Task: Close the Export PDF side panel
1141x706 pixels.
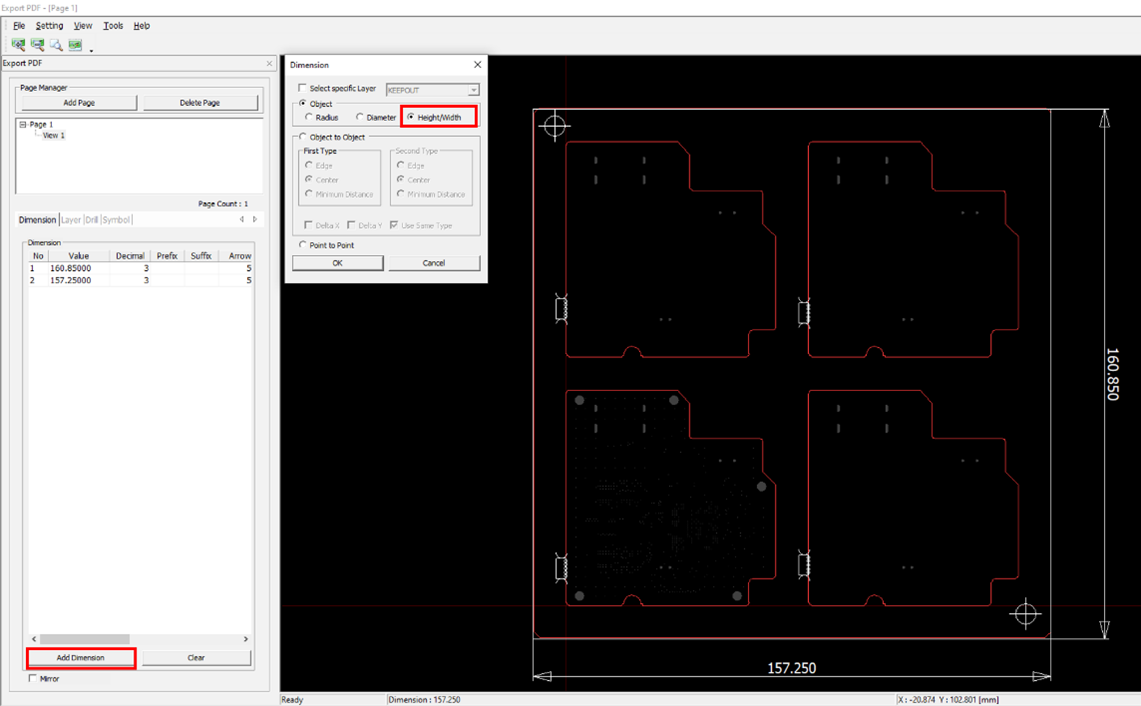Action: (269, 64)
